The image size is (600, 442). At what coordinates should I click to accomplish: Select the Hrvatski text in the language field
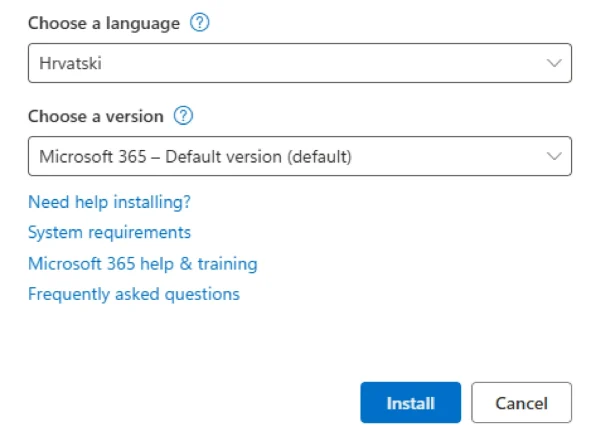pyautogui.click(x=70, y=63)
